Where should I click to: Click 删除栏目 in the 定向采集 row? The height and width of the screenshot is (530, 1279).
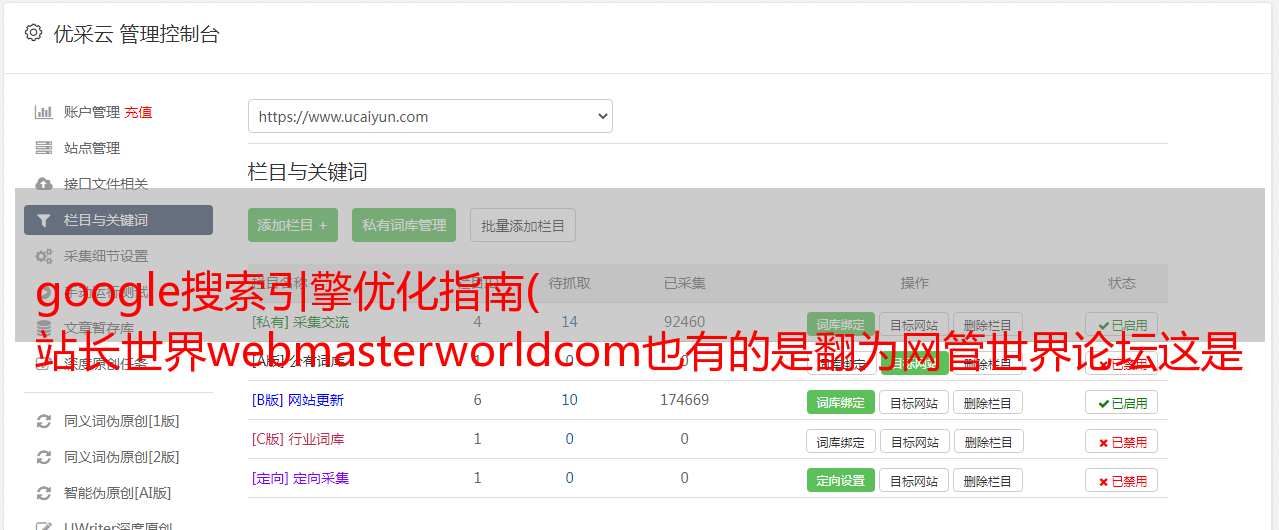coord(988,480)
